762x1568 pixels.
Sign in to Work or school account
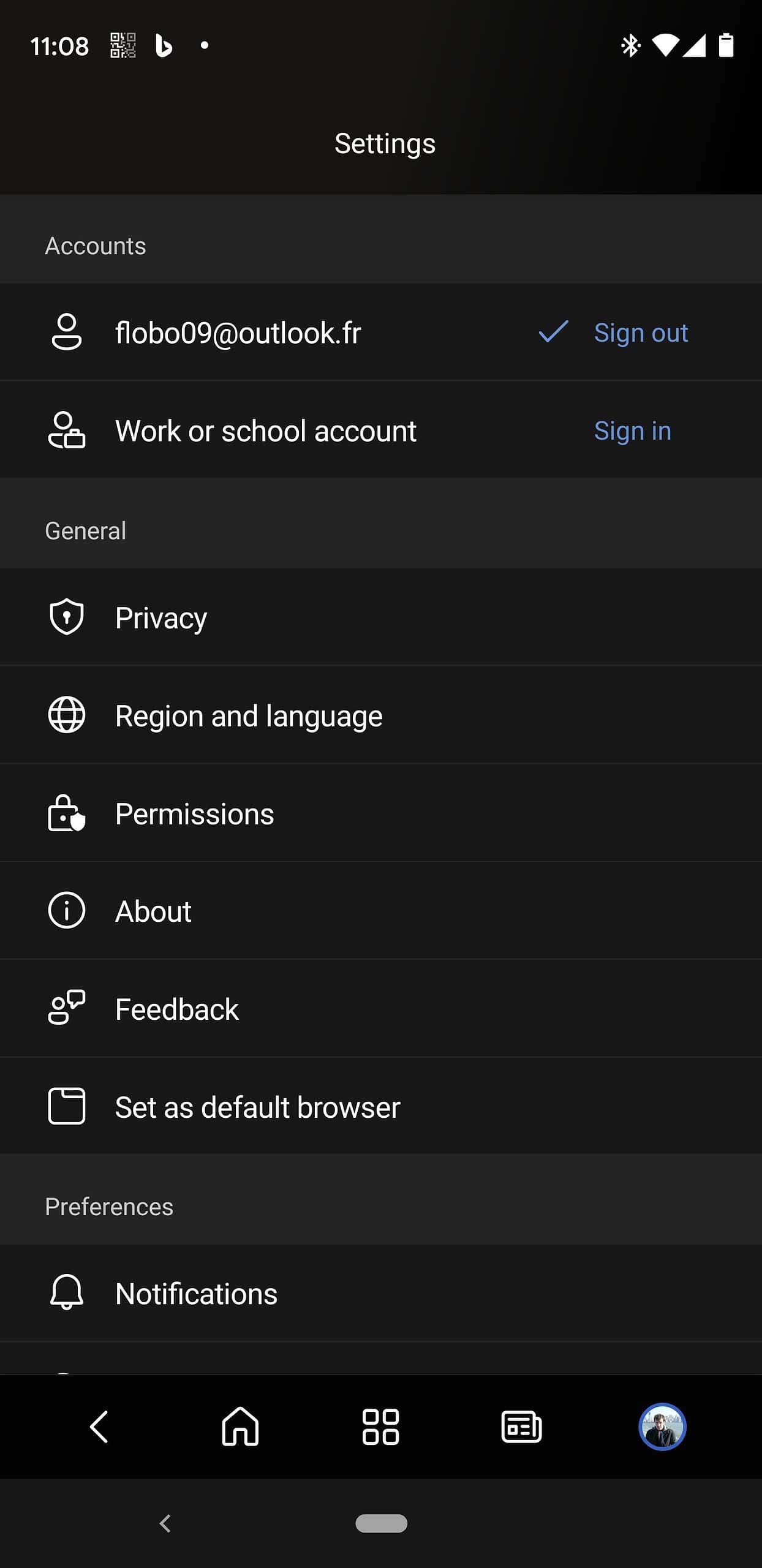(633, 431)
